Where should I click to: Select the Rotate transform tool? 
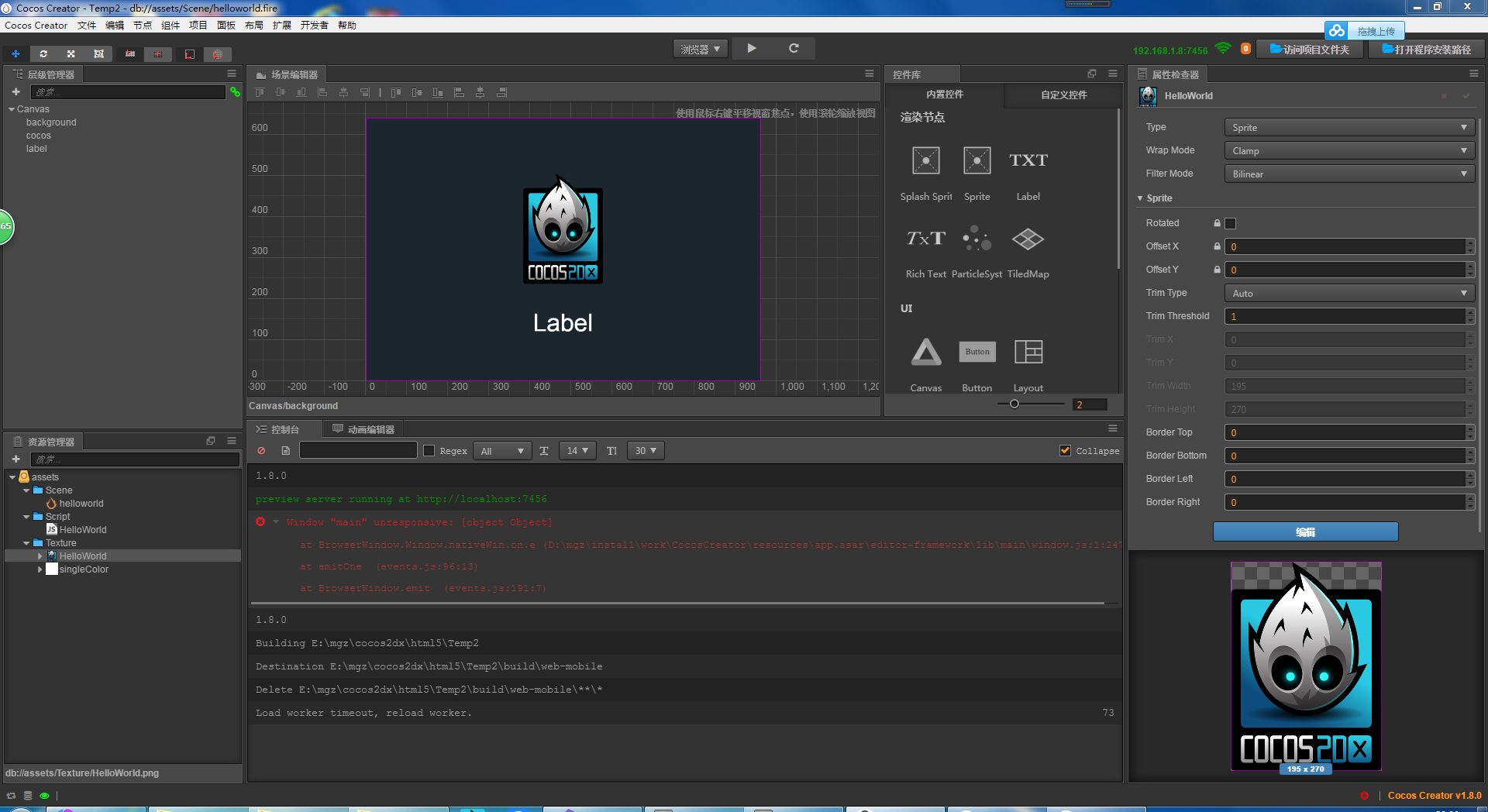43,54
